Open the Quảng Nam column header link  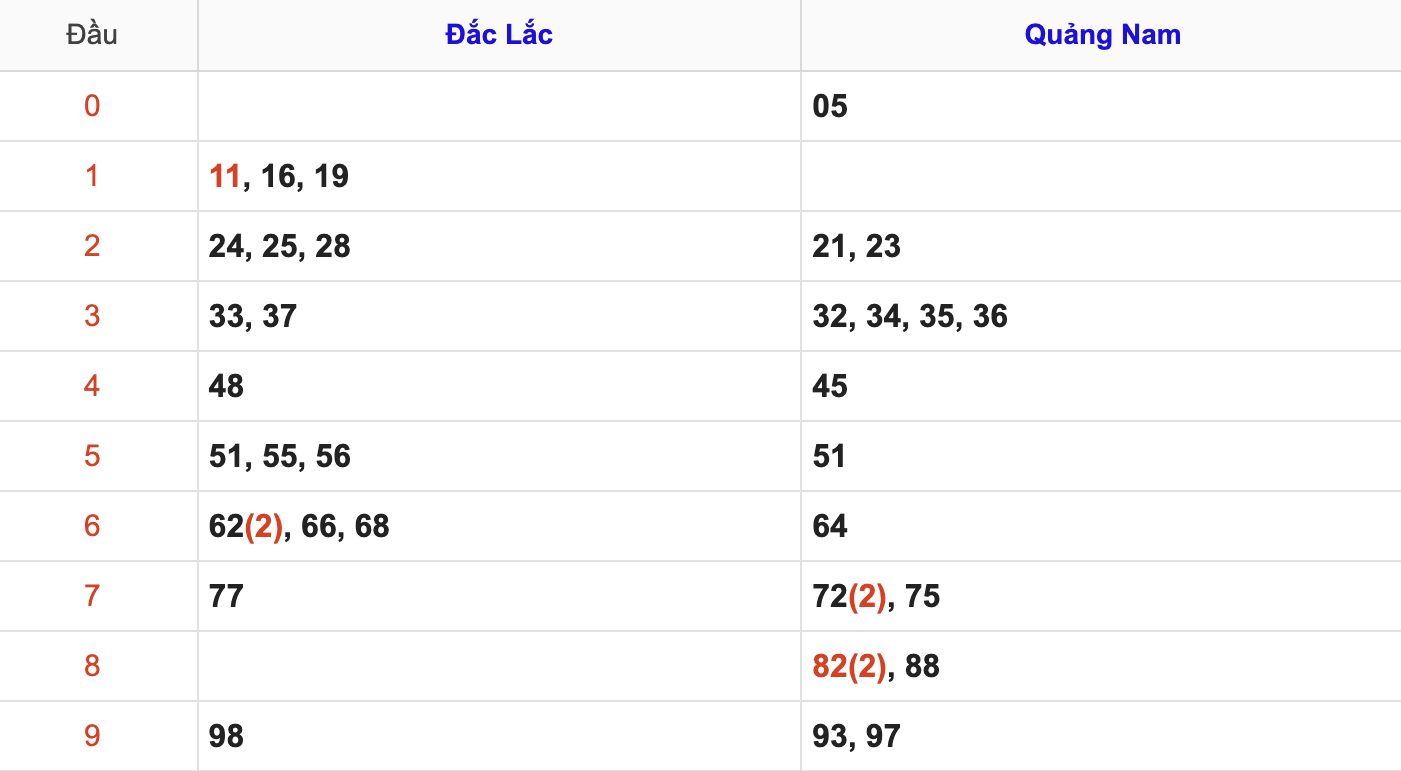click(x=1102, y=35)
